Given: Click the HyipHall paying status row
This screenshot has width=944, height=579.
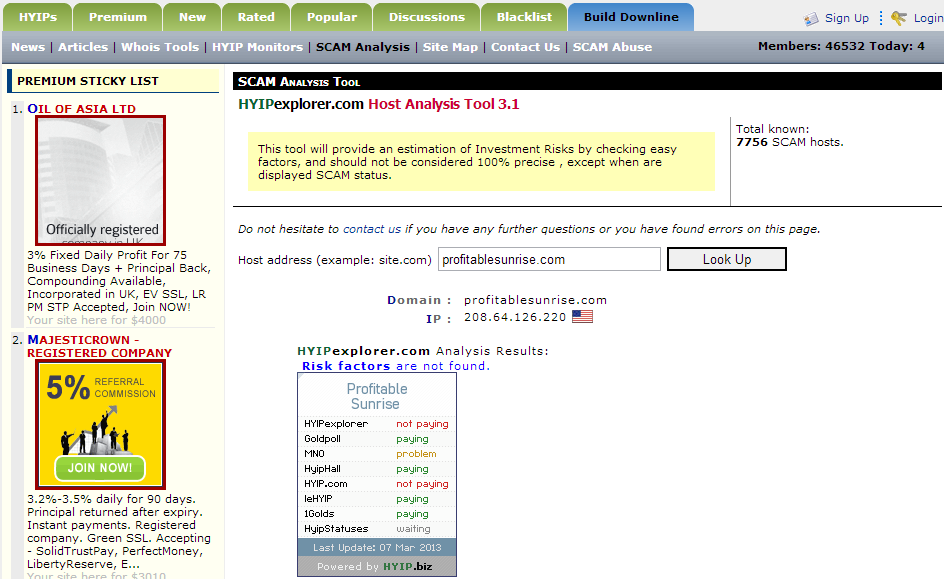Looking at the screenshot, I should tap(377, 469).
